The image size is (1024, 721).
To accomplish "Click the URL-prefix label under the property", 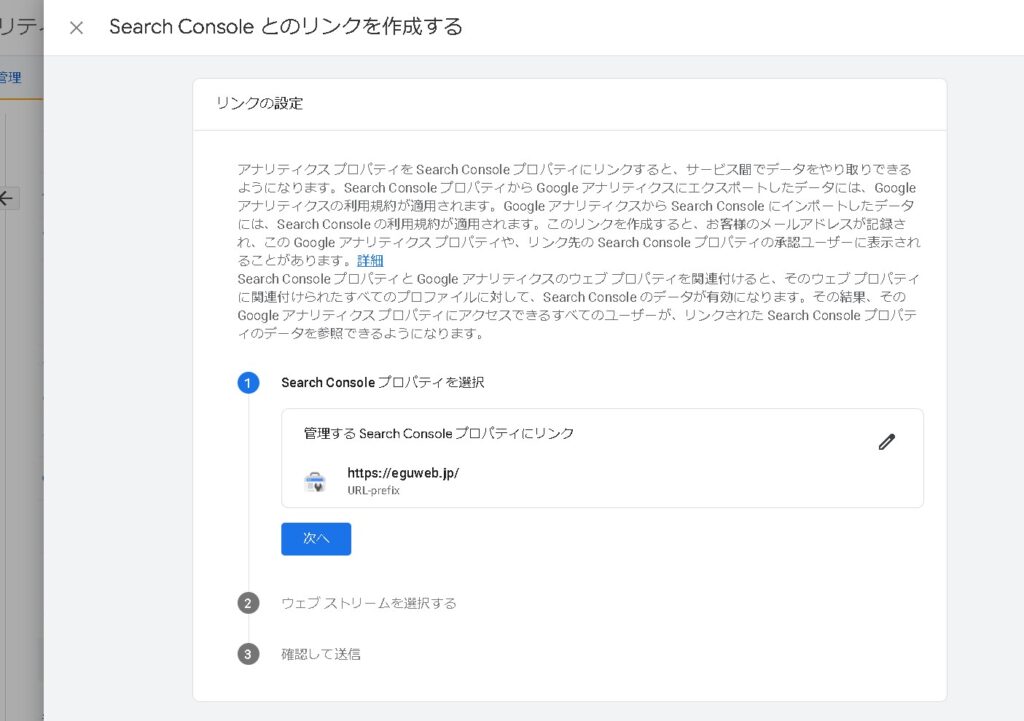I will tap(373, 491).
